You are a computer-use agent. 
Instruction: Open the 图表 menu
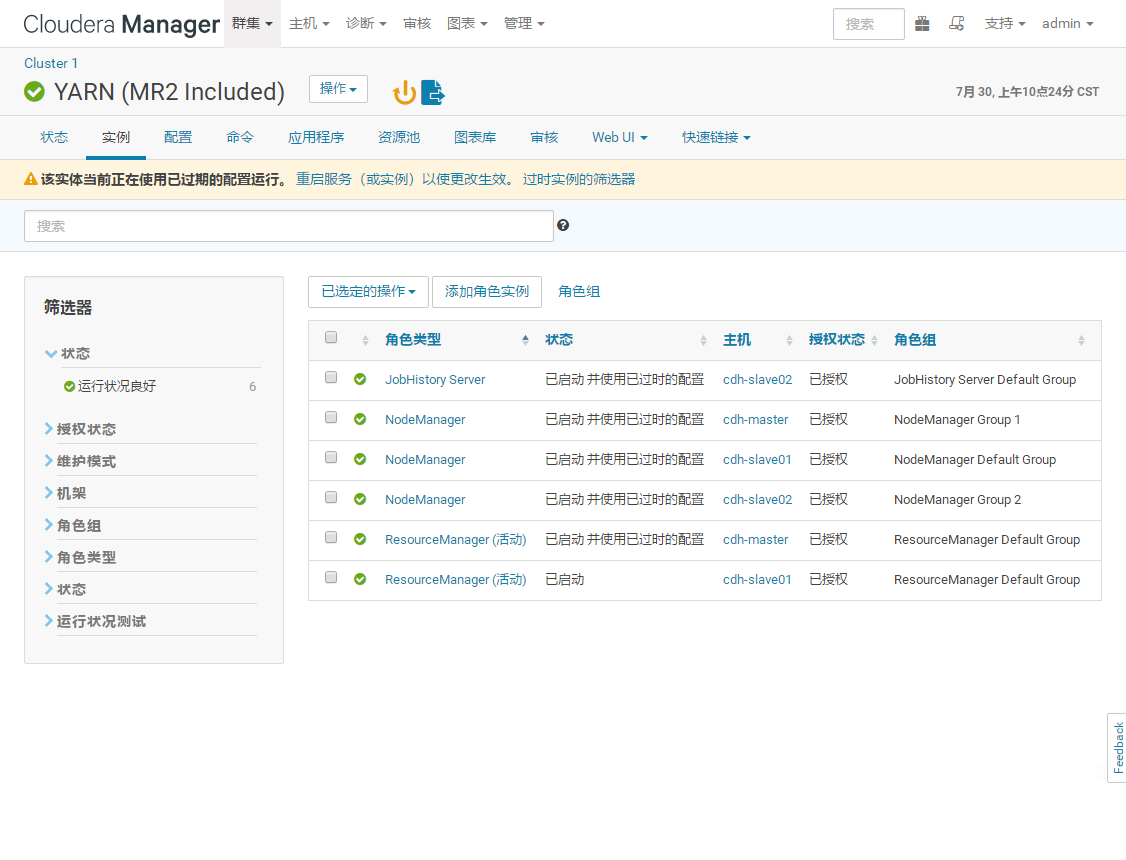click(x=467, y=24)
